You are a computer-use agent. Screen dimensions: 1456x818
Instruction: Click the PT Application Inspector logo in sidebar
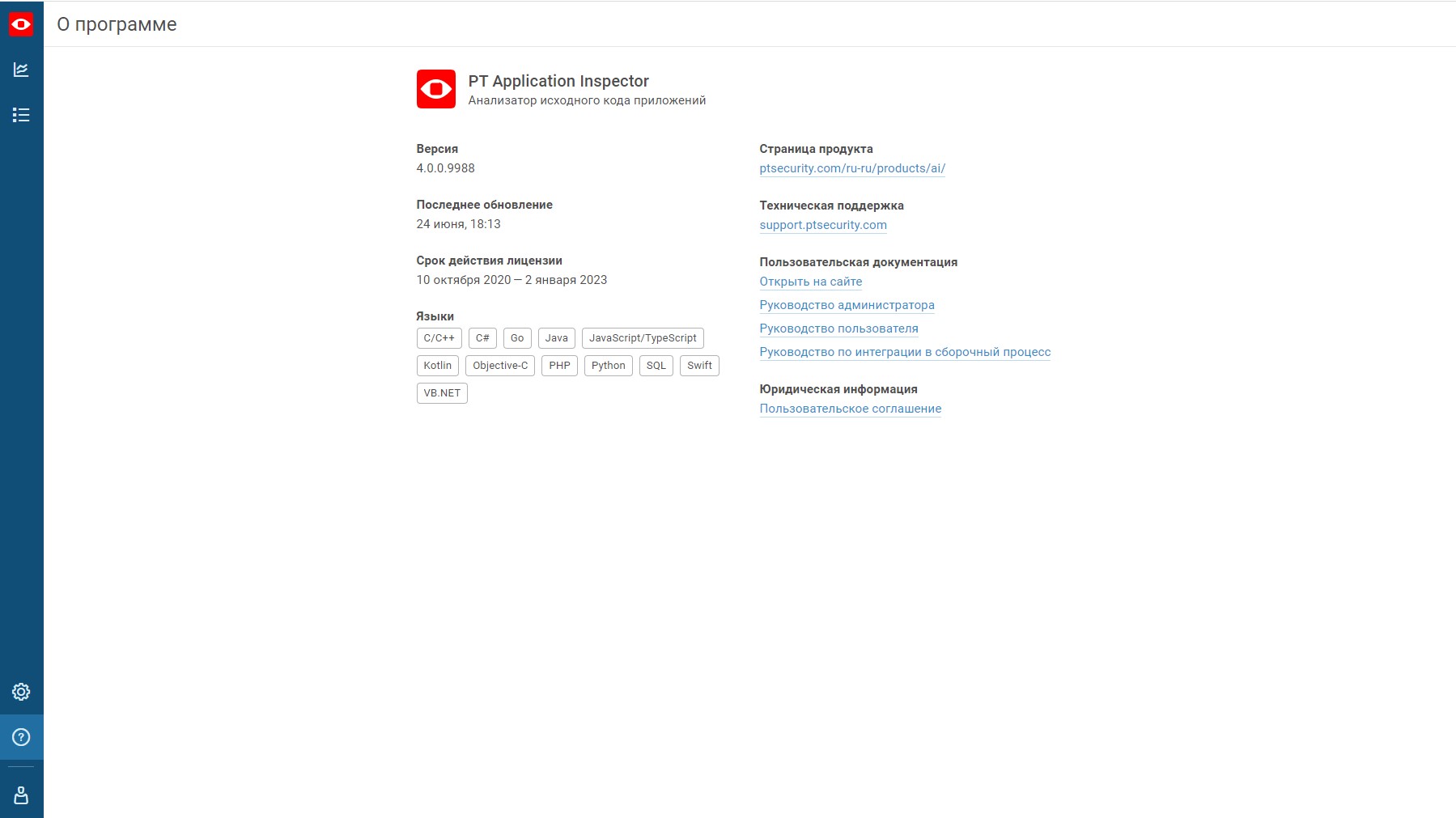coord(21,24)
